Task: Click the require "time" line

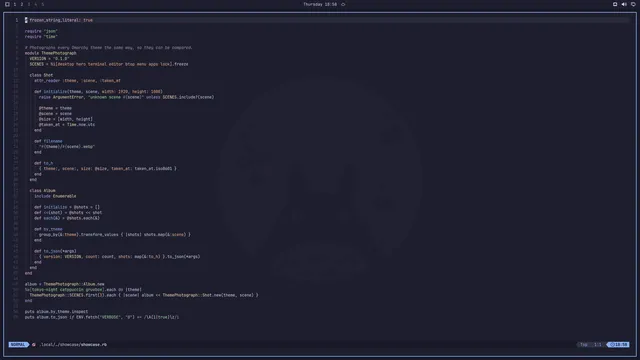Action: click(41, 36)
